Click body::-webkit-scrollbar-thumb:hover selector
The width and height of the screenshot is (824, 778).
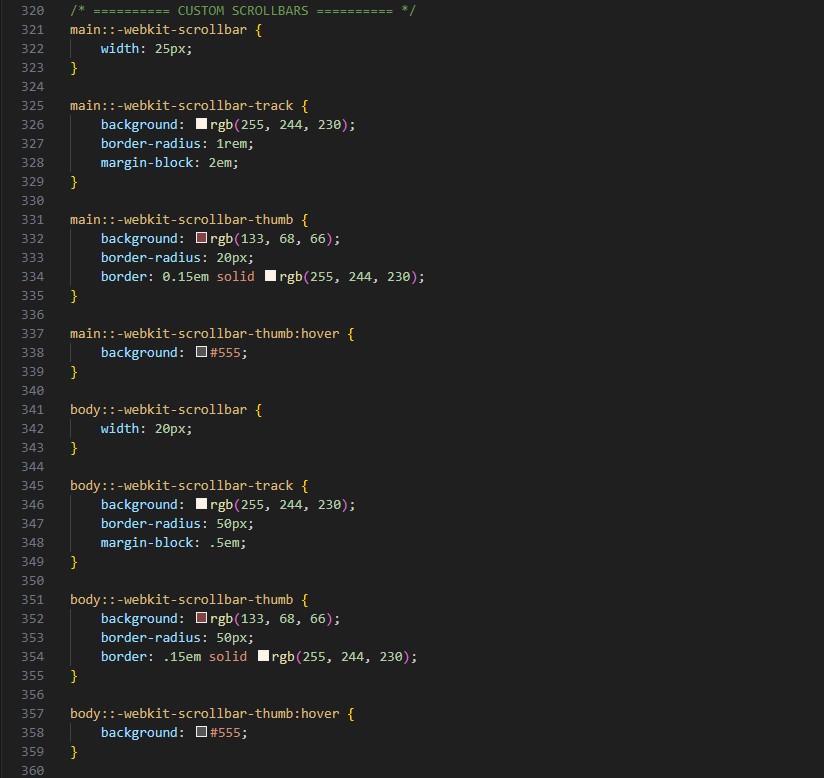(204, 714)
